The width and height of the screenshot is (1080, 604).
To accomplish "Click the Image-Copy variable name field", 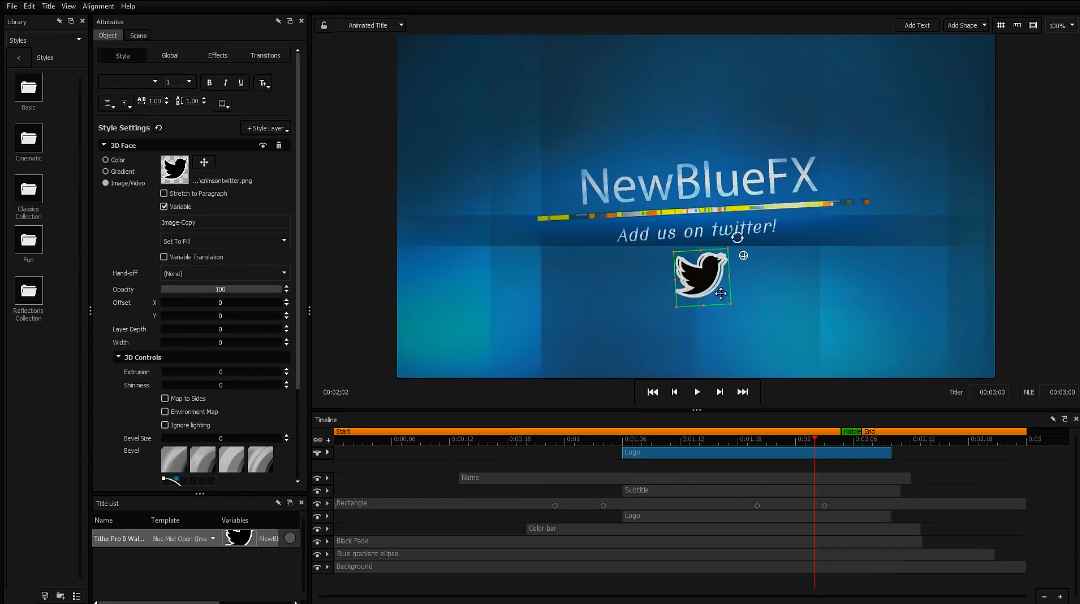I will pos(225,223).
